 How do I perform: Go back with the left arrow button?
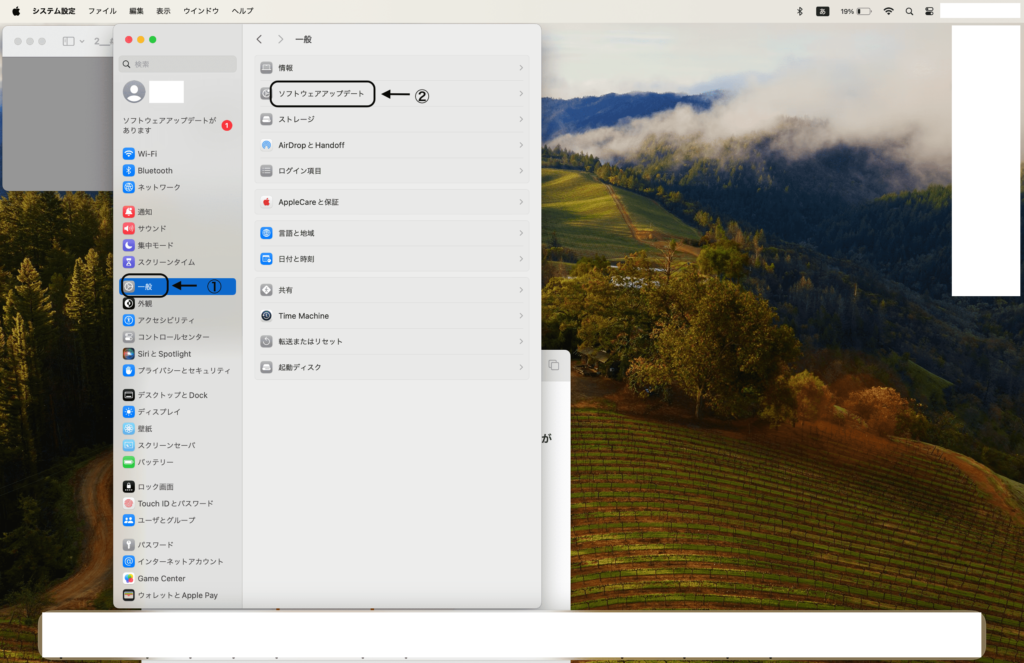[x=259, y=39]
